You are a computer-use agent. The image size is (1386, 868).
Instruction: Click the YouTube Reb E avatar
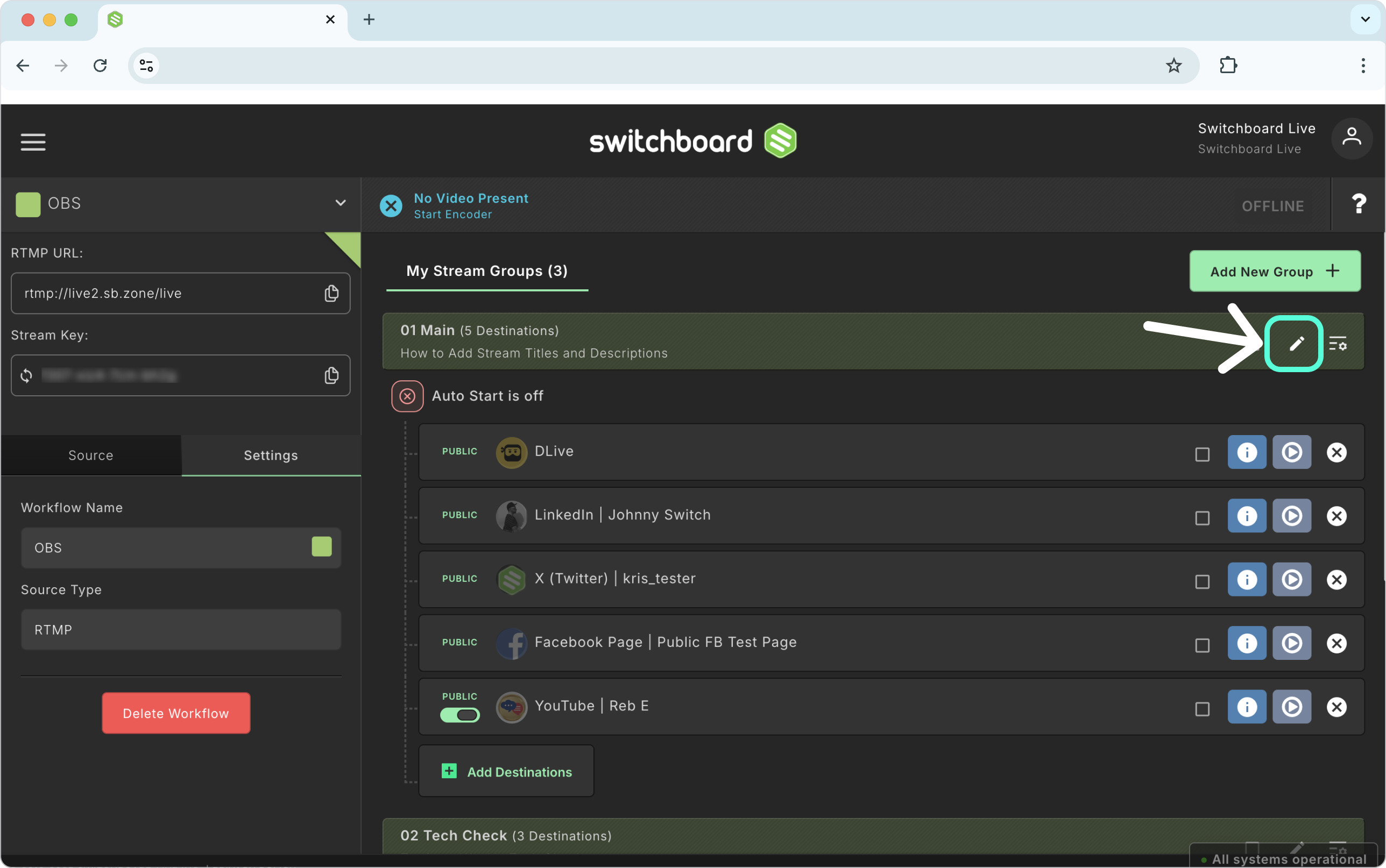pyautogui.click(x=511, y=707)
